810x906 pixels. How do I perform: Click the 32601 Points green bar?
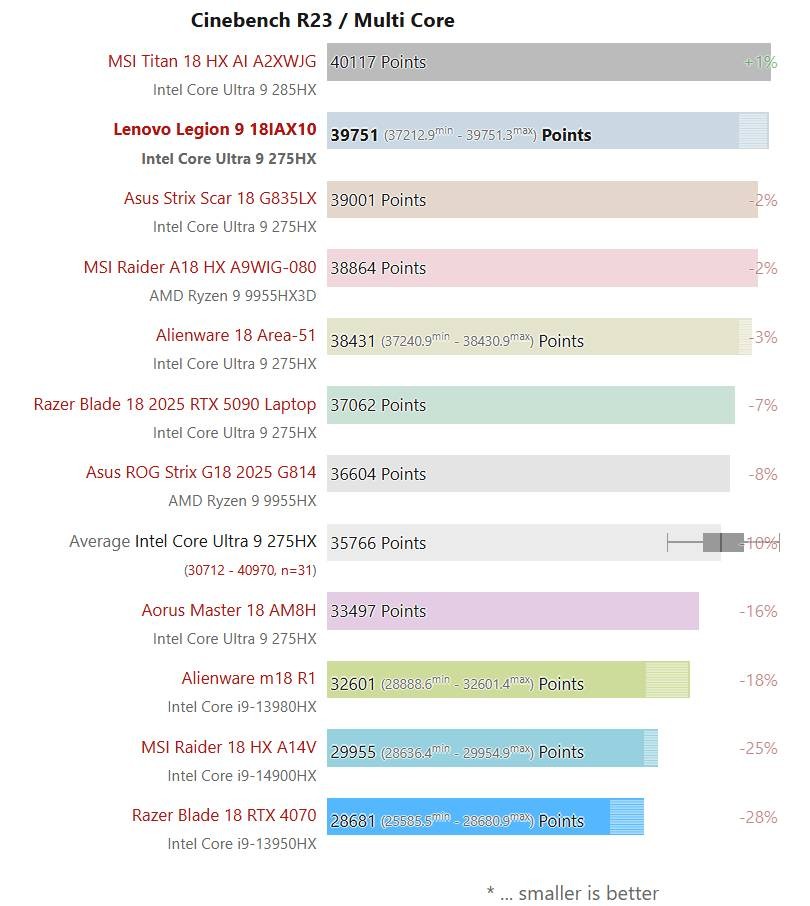508,680
